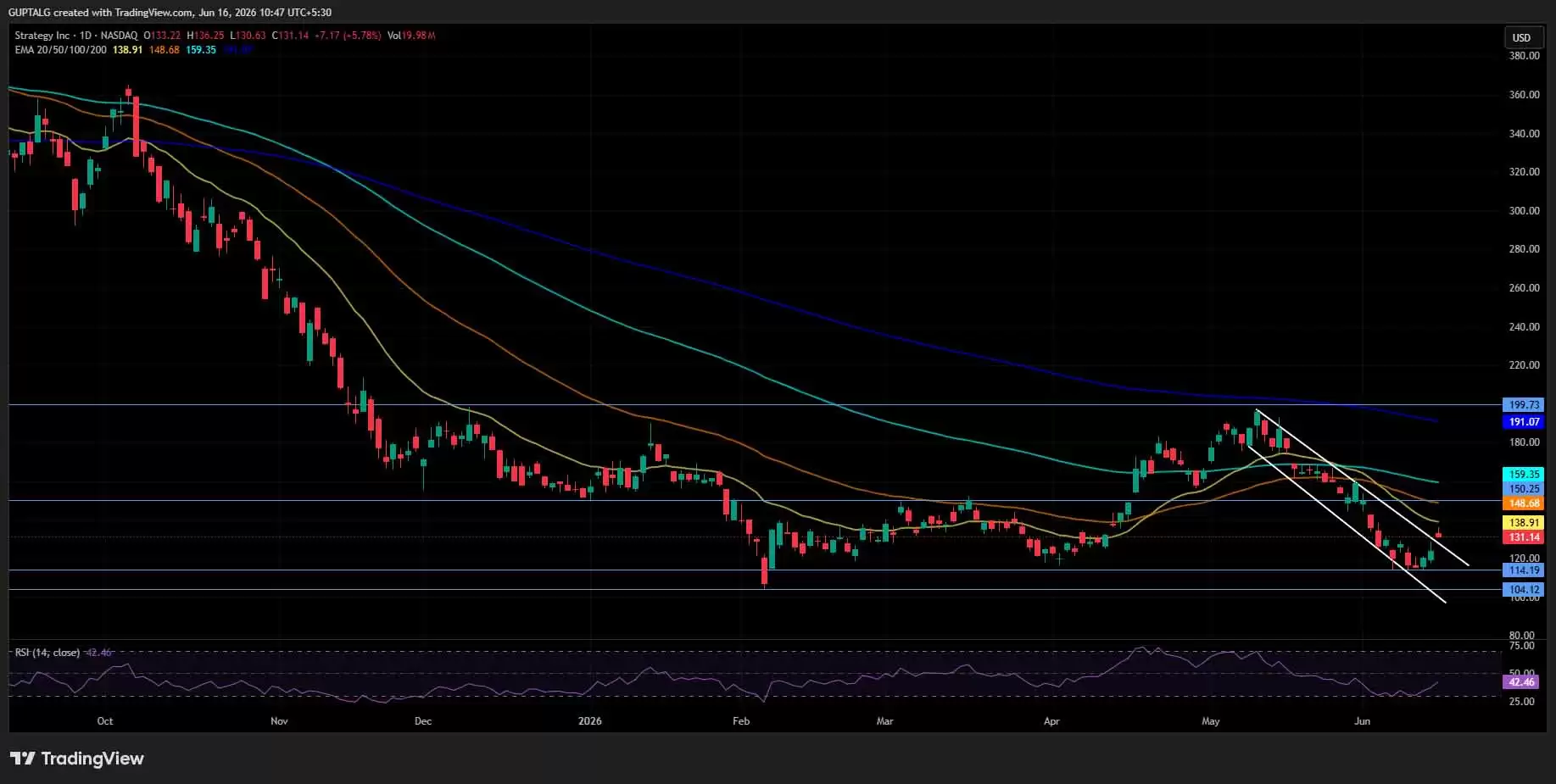Click the EMA legend value 159.35
The height and width of the screenshot is (784, 1556).
click(201, 50)
